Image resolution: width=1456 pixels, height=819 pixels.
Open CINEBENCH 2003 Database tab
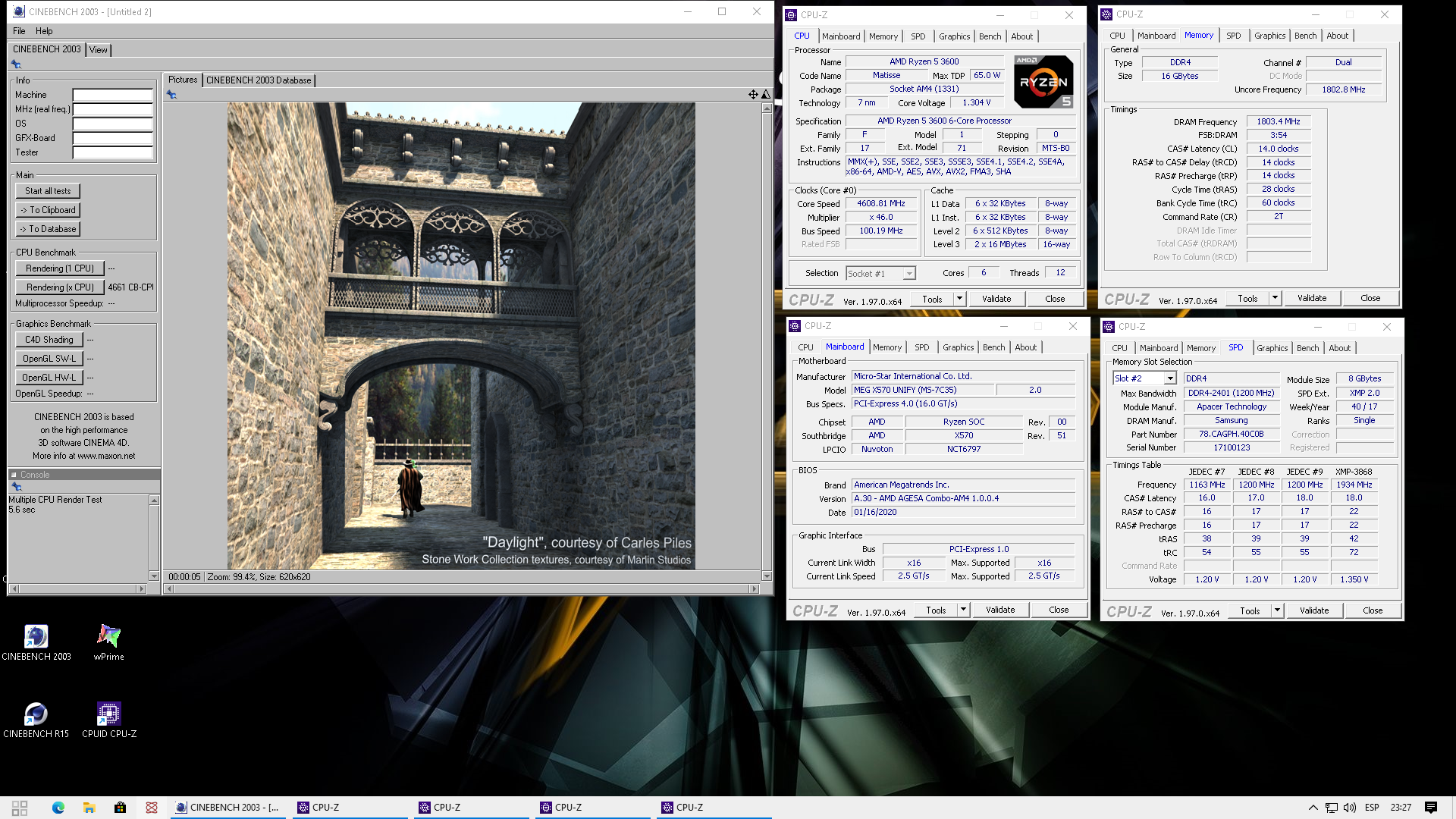[259, 80]
